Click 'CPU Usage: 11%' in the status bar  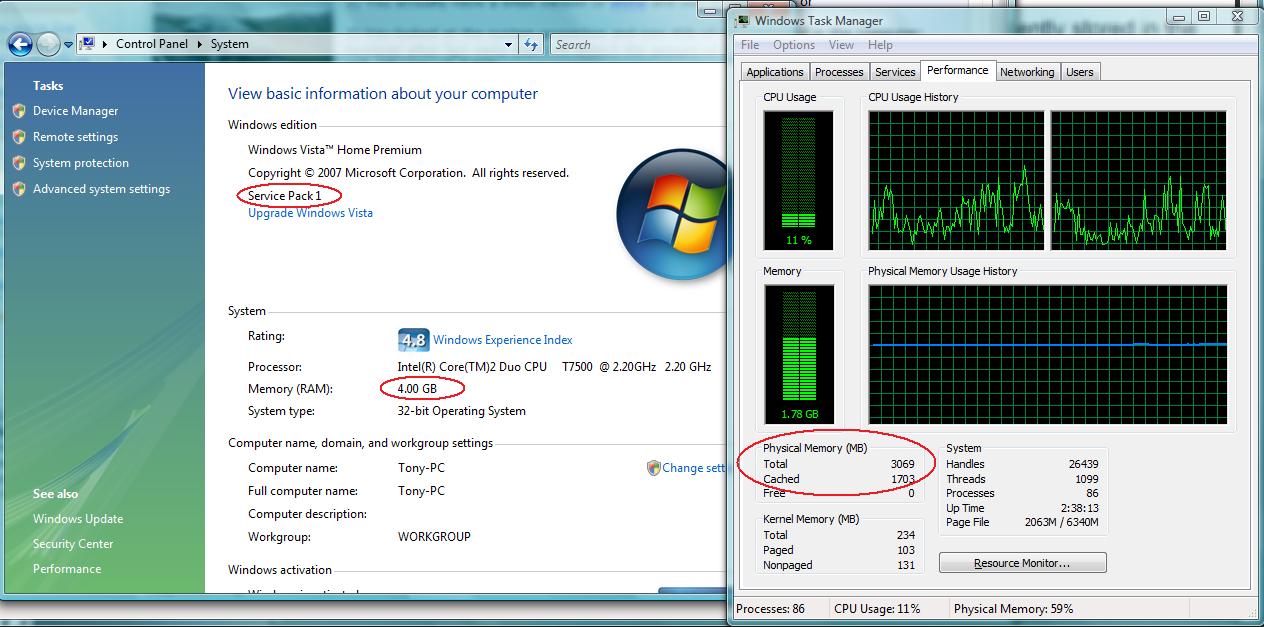[877, 609]
